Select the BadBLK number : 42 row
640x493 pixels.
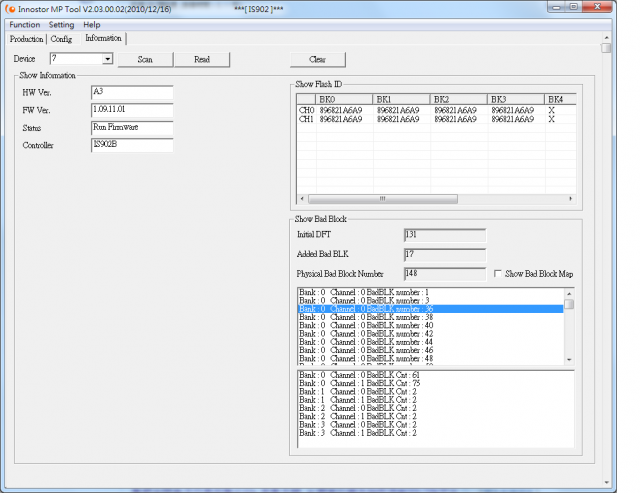coord(431,333)
